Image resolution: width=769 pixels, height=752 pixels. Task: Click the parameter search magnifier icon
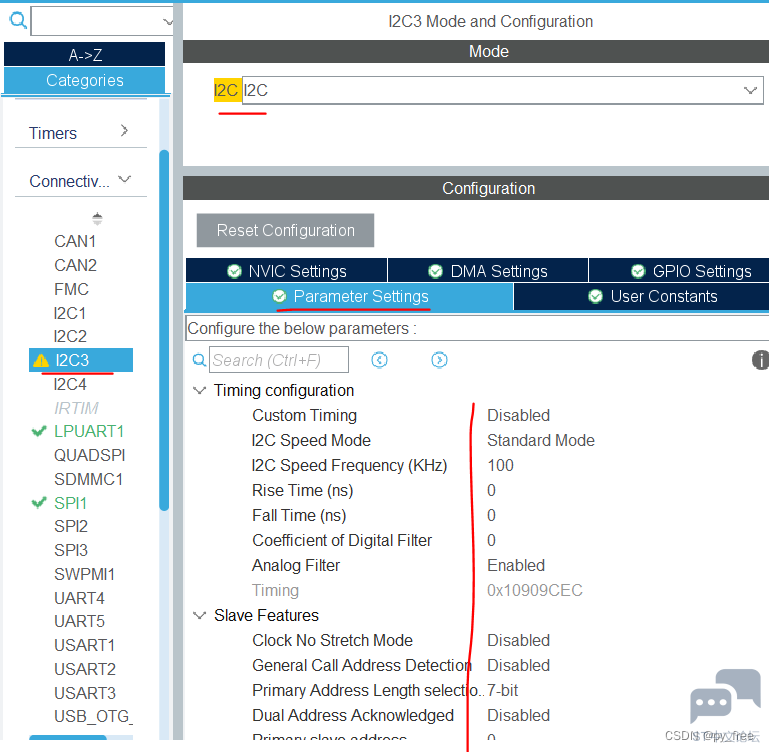click(199, 360)
